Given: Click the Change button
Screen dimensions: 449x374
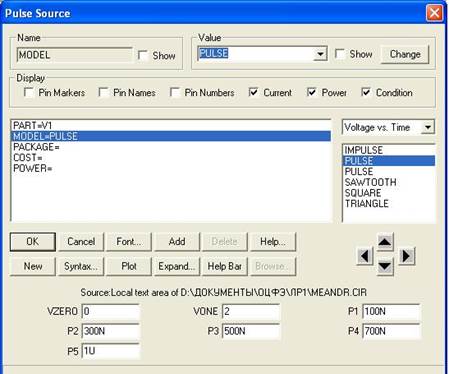Looking at the screenshot, I should point(405,54).
